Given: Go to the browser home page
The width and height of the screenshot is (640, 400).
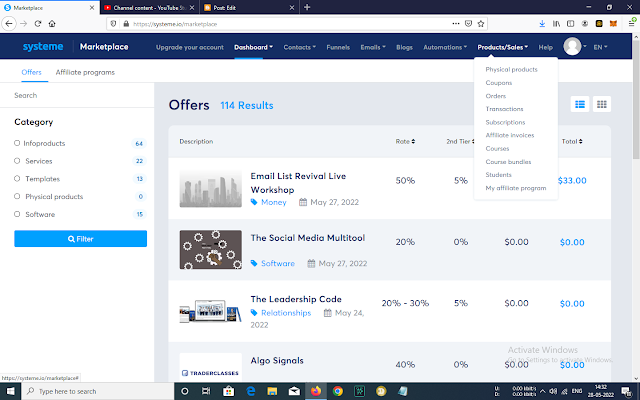Looking at the screenshot, I should click(x=52, y=24).
